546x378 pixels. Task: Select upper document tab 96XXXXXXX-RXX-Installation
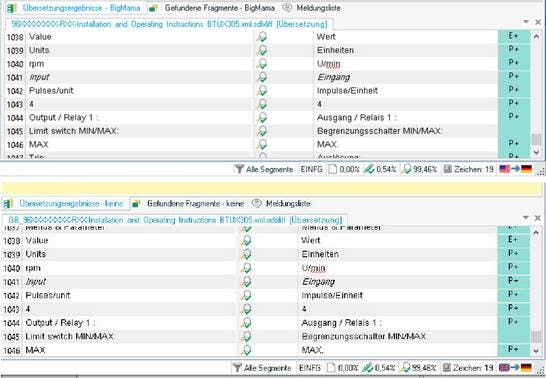[169, 24]
